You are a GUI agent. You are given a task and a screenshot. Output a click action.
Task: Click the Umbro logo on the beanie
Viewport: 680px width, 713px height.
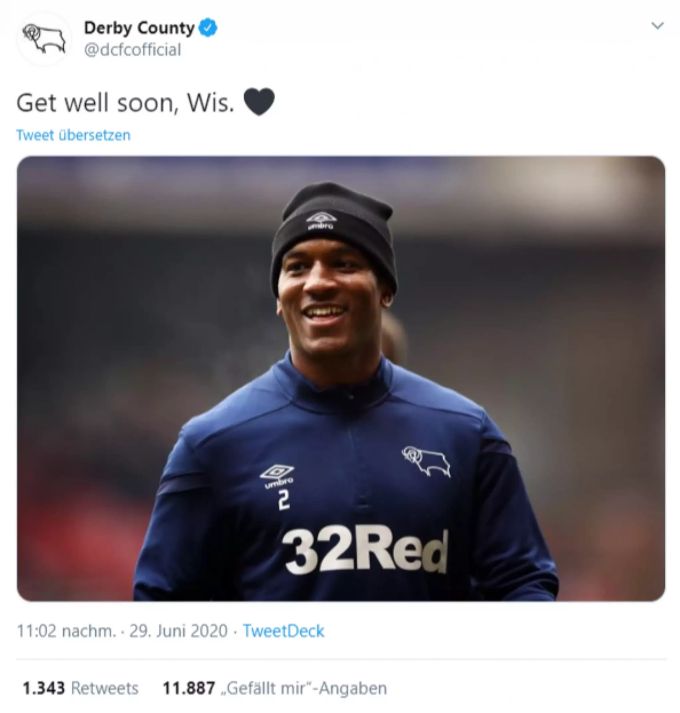click(x=321, y=220)
